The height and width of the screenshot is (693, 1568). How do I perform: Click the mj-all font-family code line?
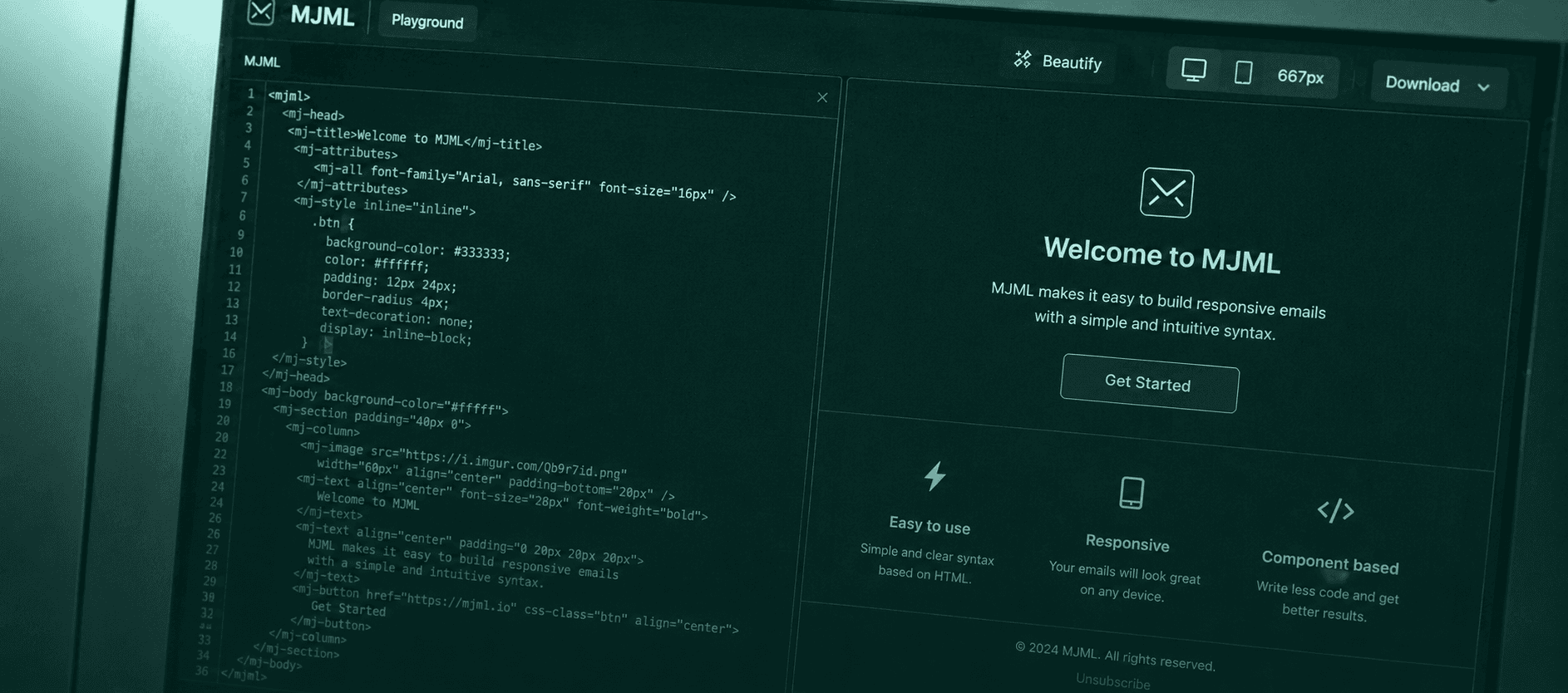525,182
